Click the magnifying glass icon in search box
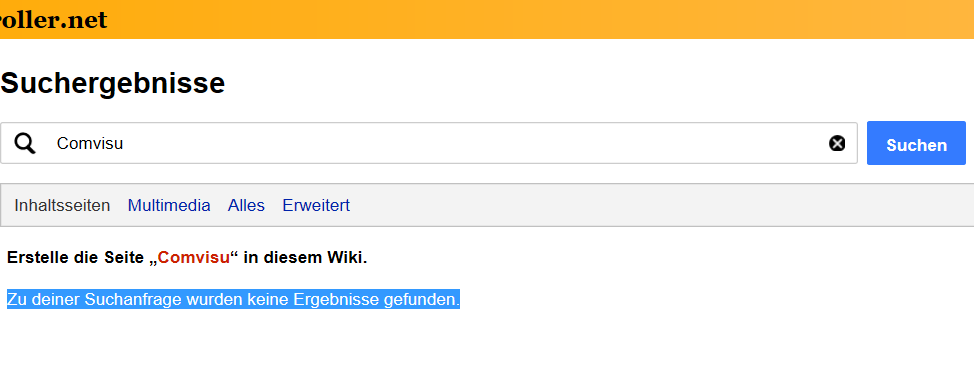 (25, 143)
